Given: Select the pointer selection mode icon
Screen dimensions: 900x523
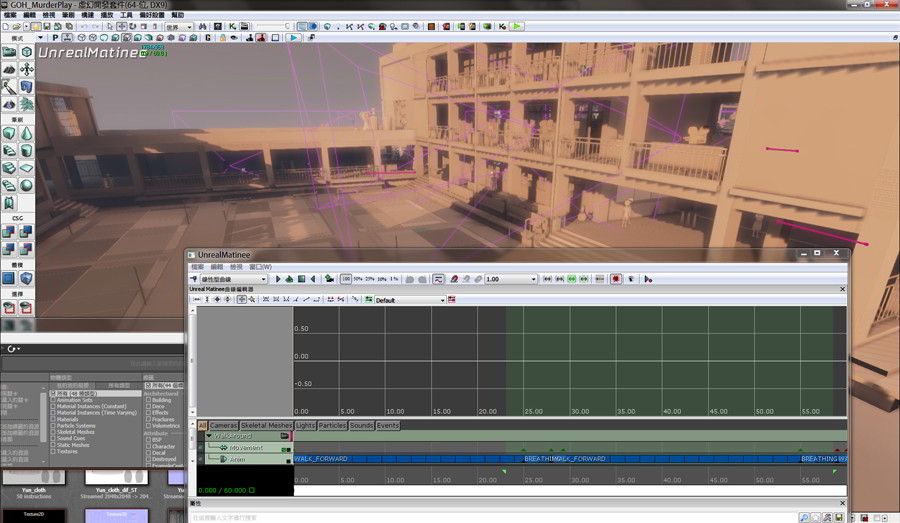Looking at the screenshot, I should tap(110, 26).
